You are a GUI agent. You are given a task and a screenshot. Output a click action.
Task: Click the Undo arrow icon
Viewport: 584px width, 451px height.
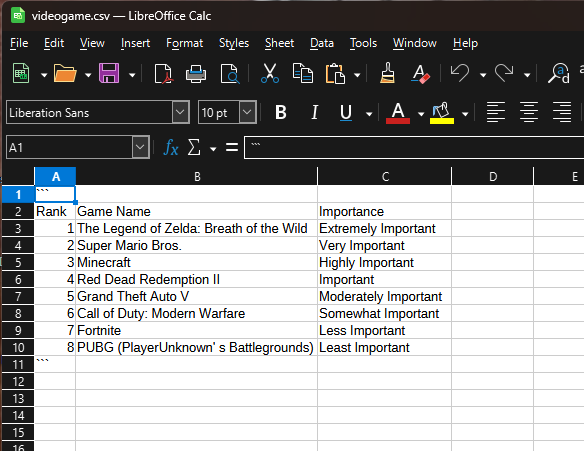tap(460, 73)
